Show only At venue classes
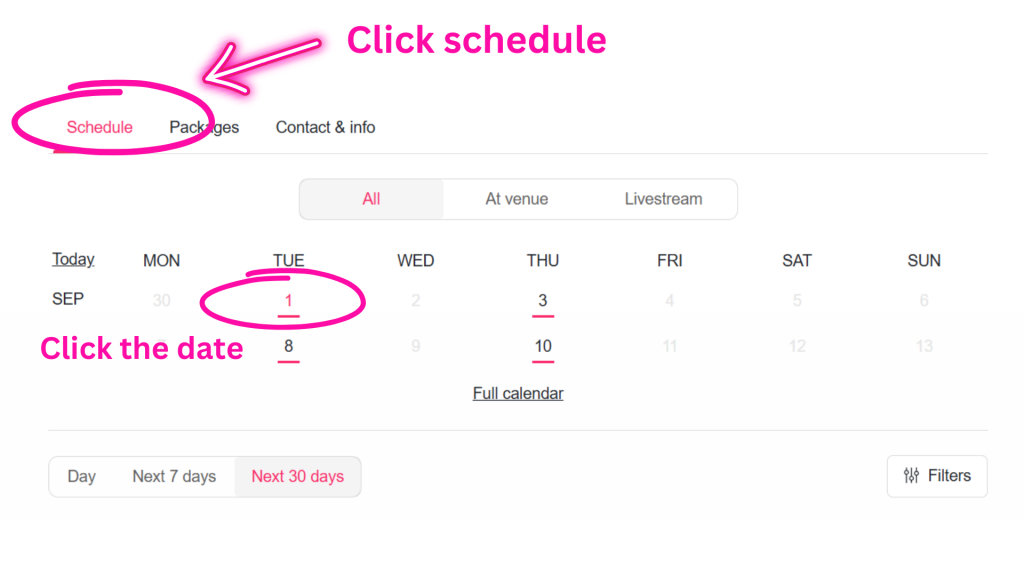 [x=516, y=199]
